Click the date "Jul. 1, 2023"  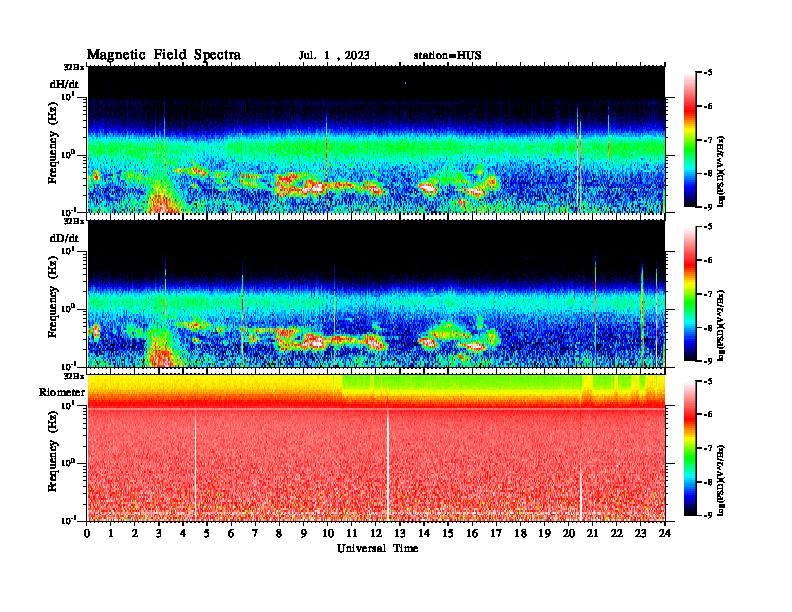point(334,56)
